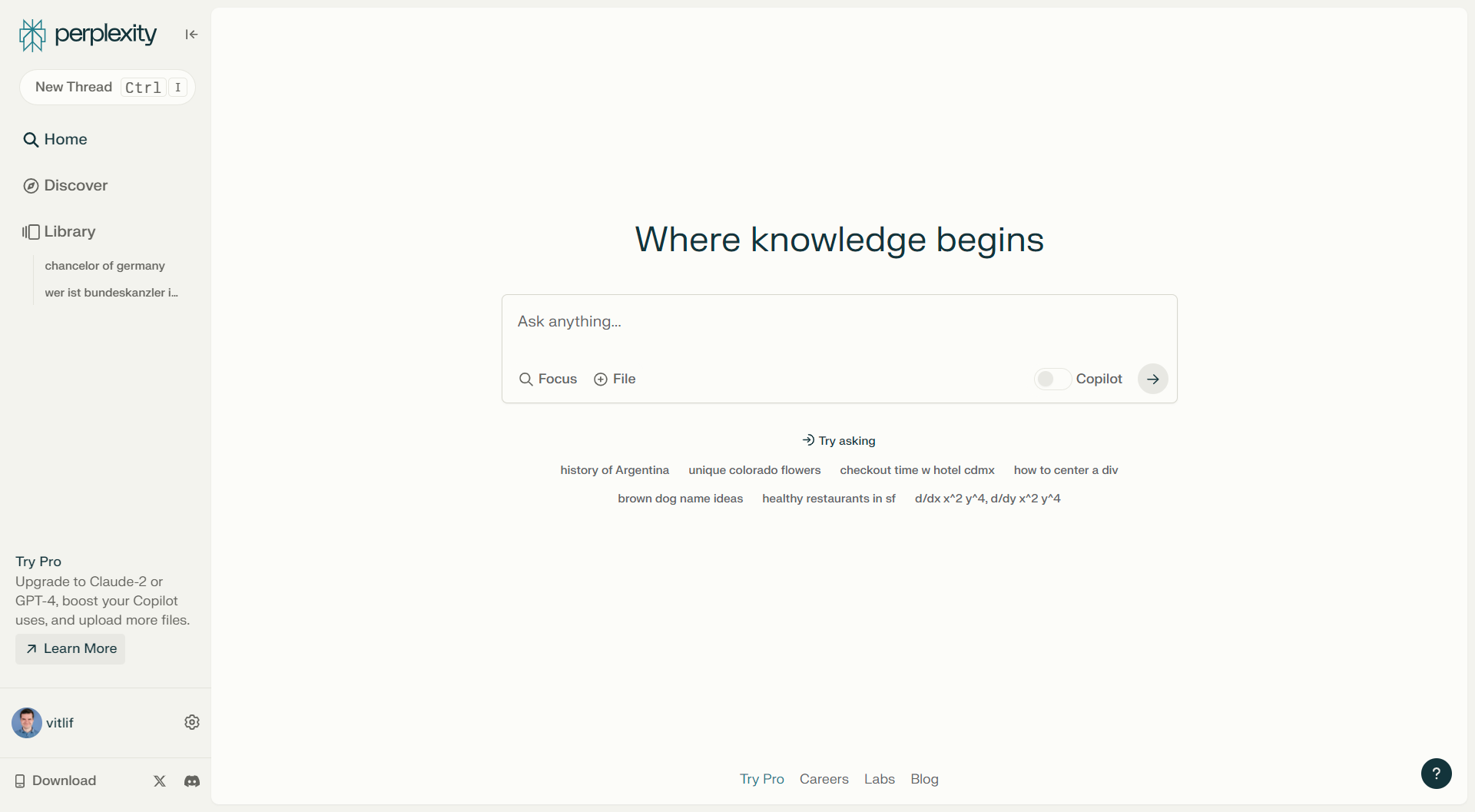Select 'how to center a div' suggestion
Image resolution: width=1475 pixels, height=812 pixels.
point(1066,470)
